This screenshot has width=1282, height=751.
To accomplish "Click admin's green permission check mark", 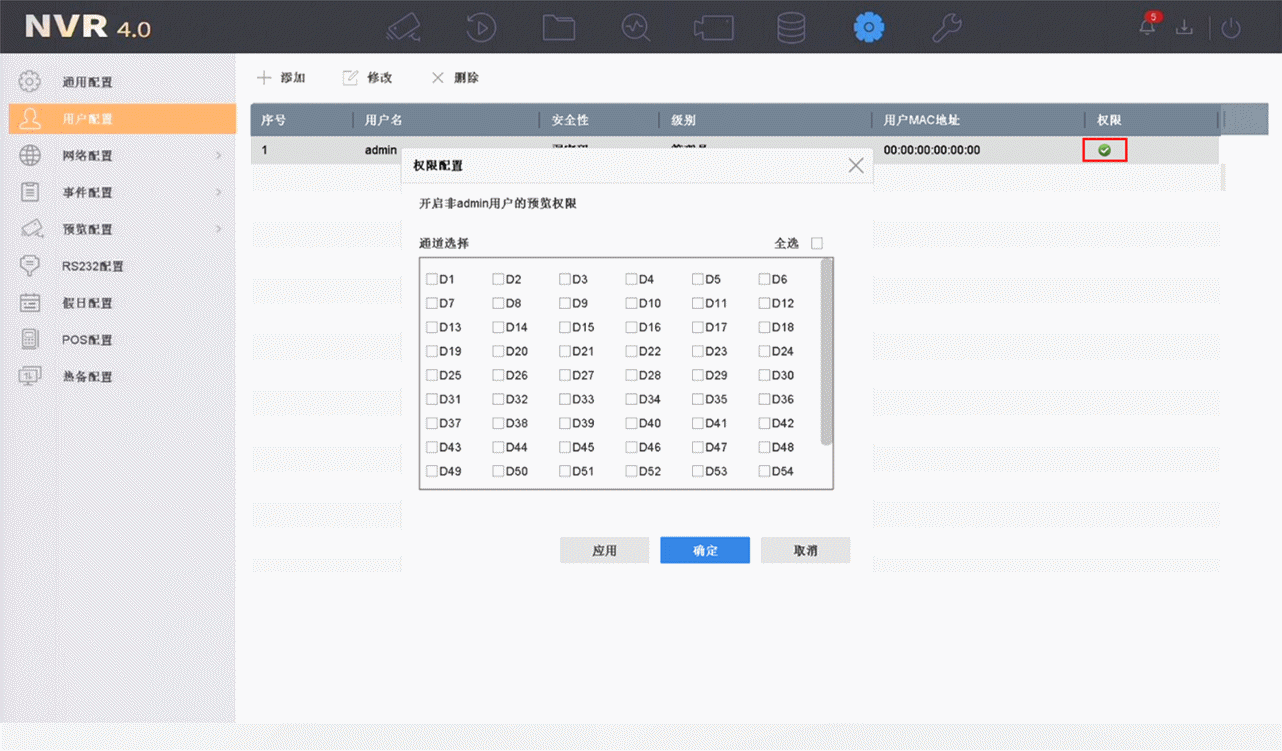I will [1104, 149].
